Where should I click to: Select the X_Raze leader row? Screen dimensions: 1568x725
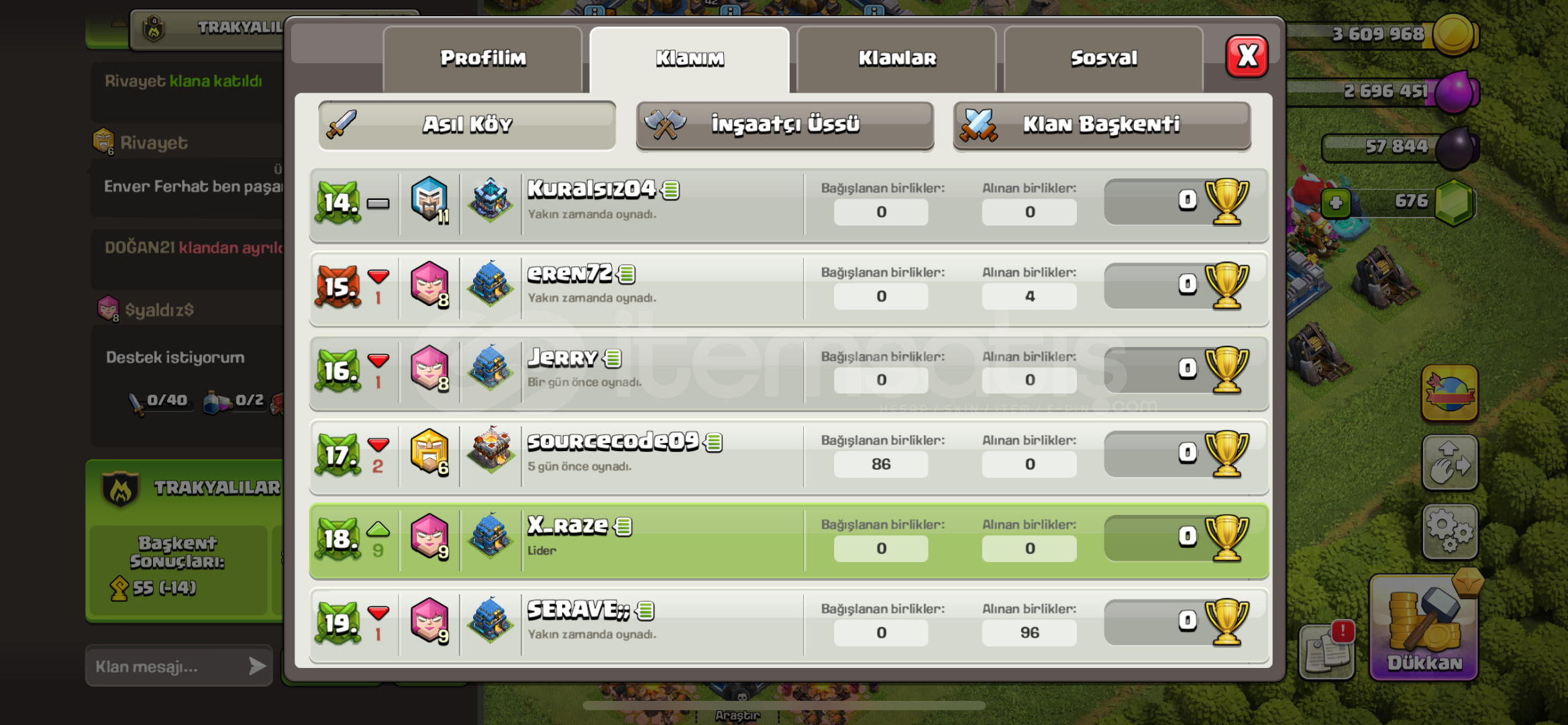pyautogui.click(x=789, y=540)
